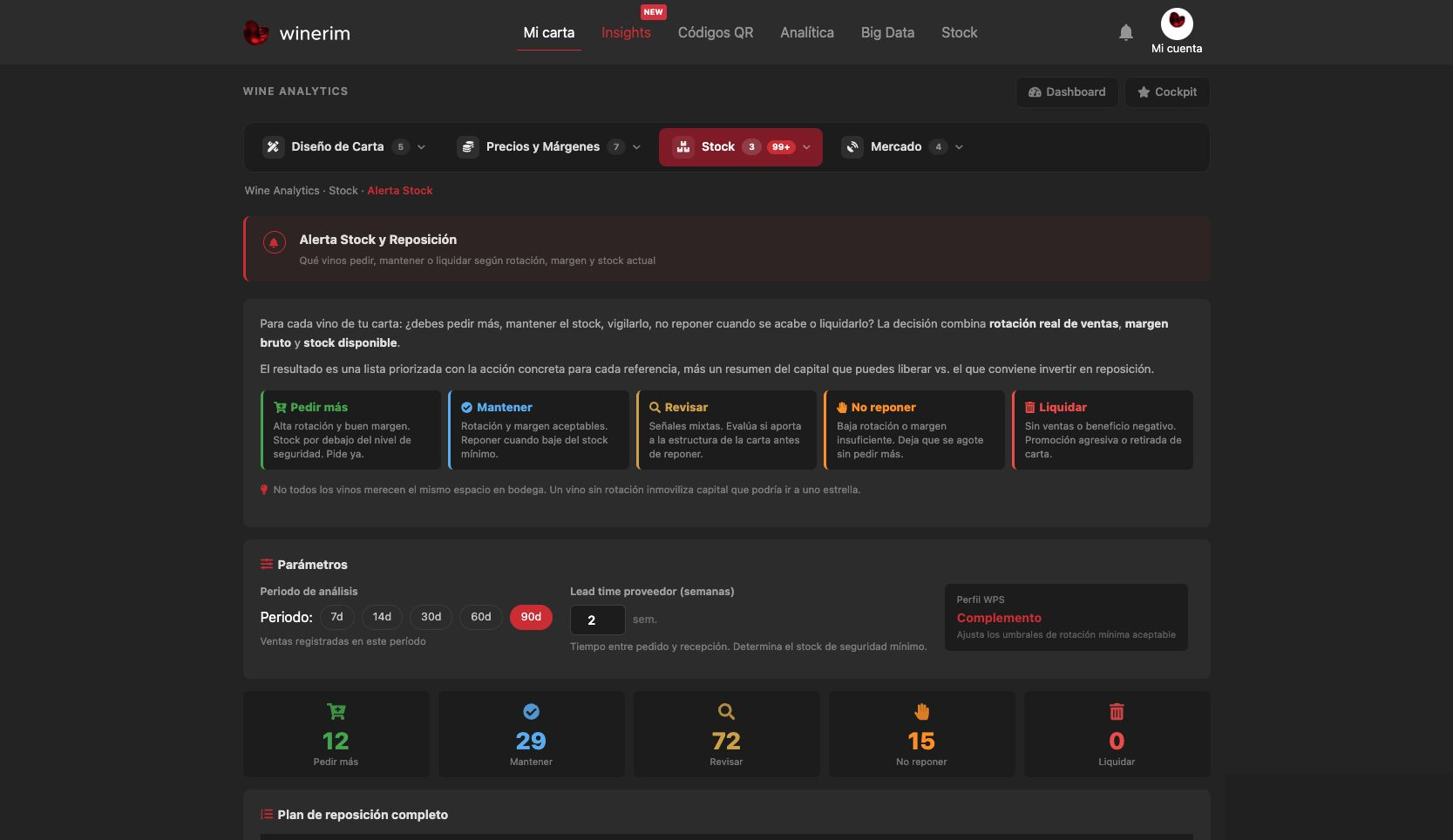Open the Analítica tab
Screen dimensions: 1453x840
pyautogui.click(x=807, y=32)
